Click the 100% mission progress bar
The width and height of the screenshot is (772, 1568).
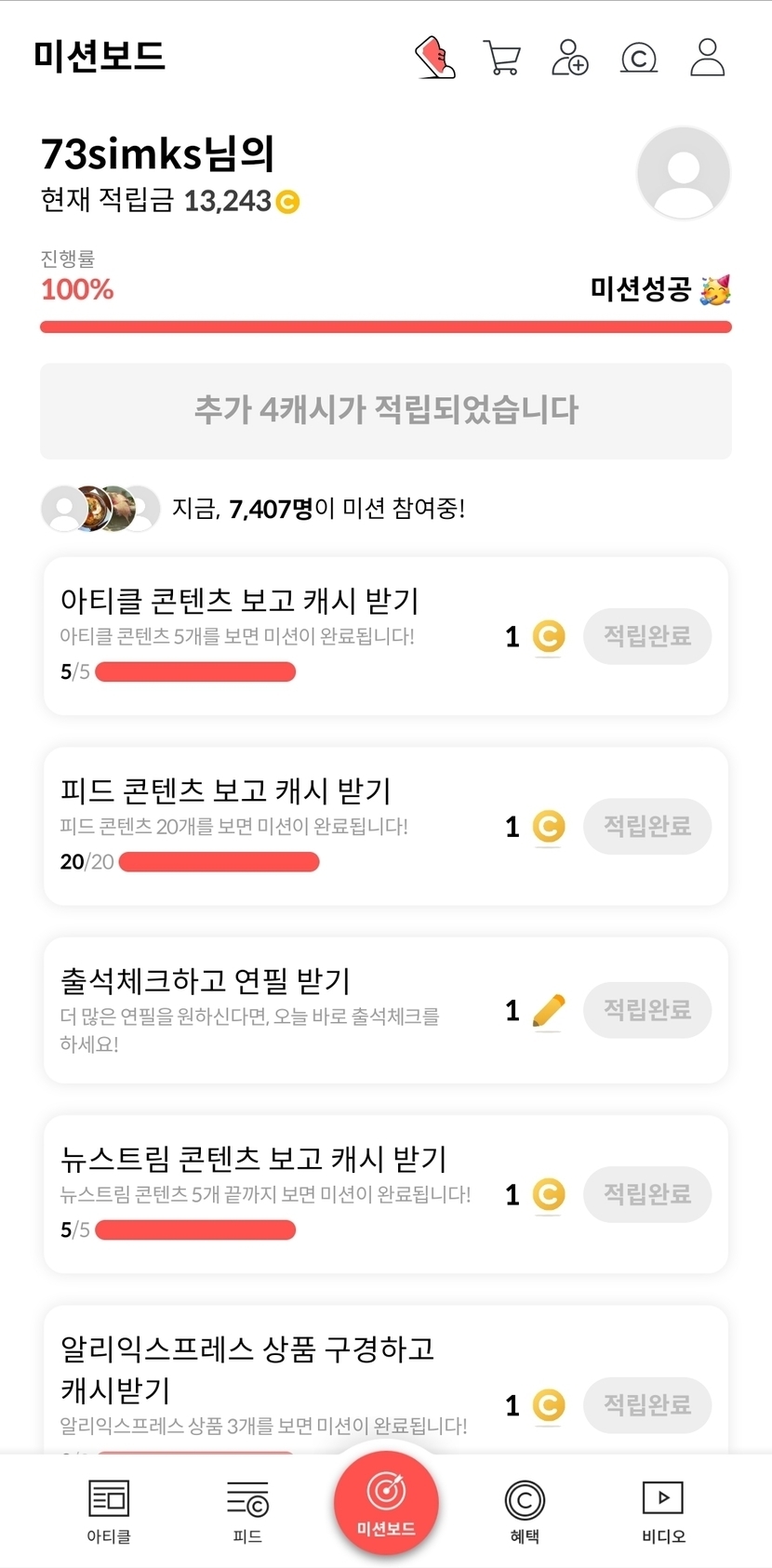[386, 326]
